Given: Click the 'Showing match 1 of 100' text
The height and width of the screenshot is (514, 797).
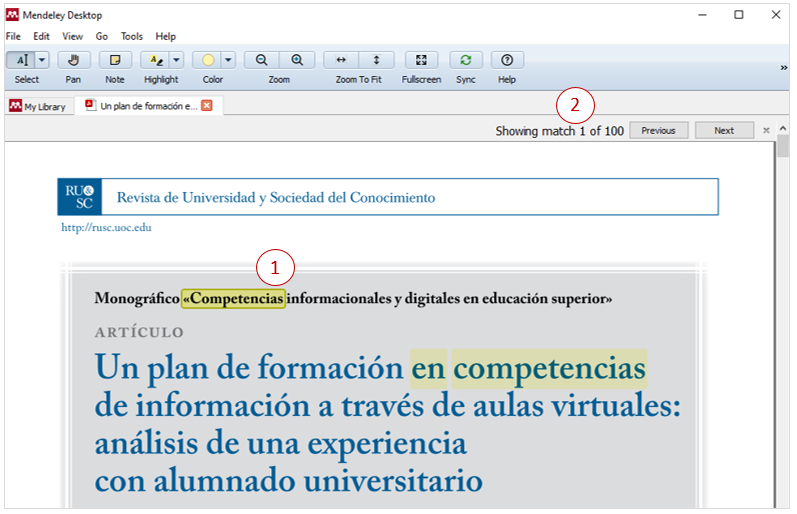Looking at the screenshot, I should [x=560, y=131].
